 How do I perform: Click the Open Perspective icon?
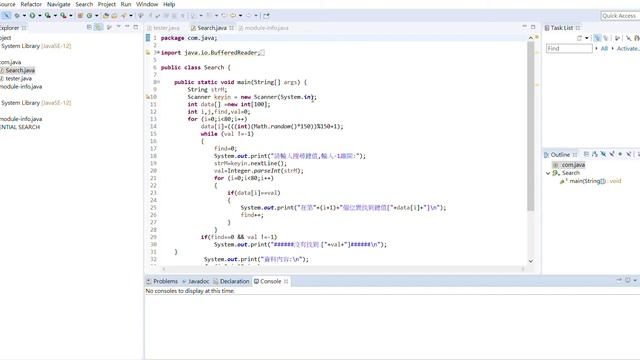(266, 16)
